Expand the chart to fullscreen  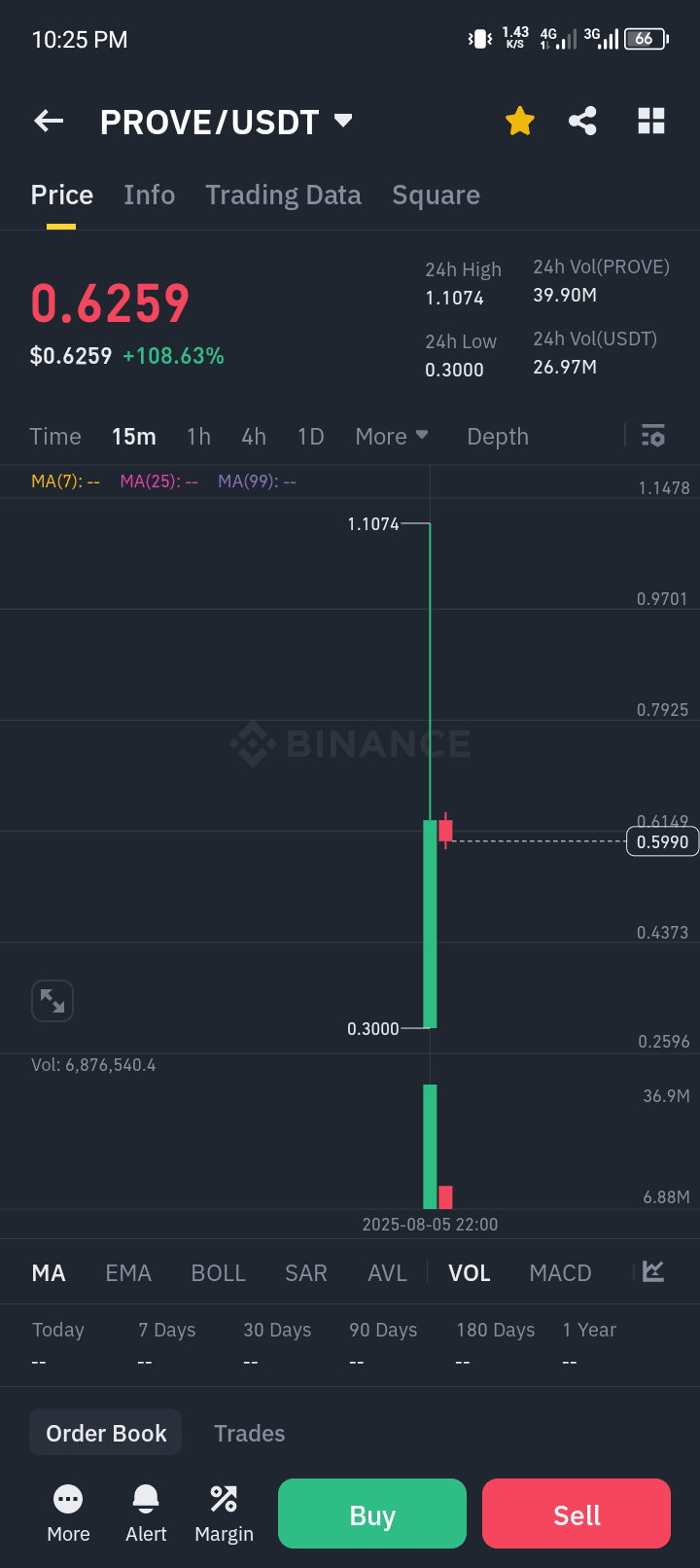[52, 1000]
